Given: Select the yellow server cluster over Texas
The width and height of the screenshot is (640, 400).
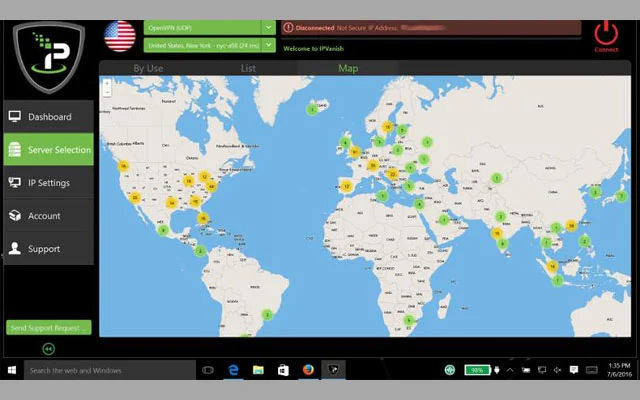Looking at the screenshot, I should (x=171, y=202).
